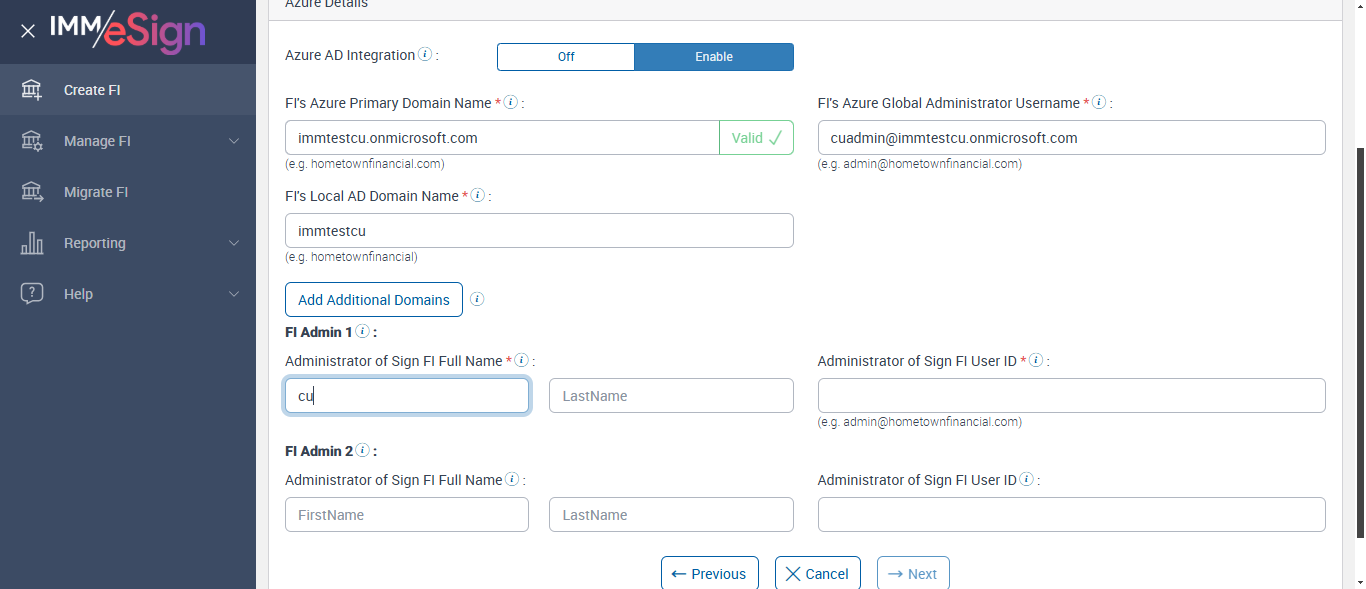
Task: Click info icon next to Add Additional Domains
Action: (478, 299)
